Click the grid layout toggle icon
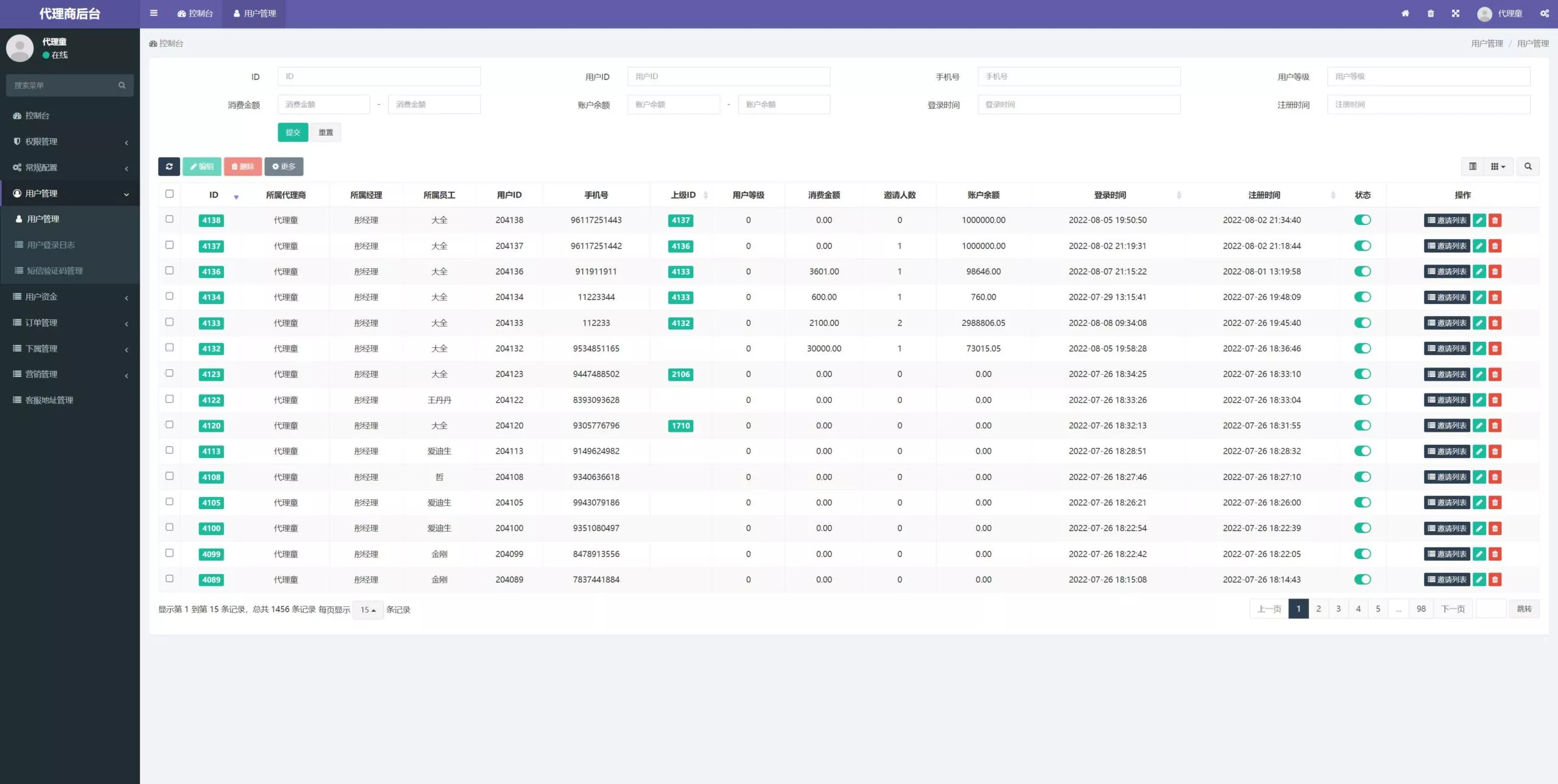This screenshot has width=1558, height=784. pyautogui.click(x=1496, y=166)
